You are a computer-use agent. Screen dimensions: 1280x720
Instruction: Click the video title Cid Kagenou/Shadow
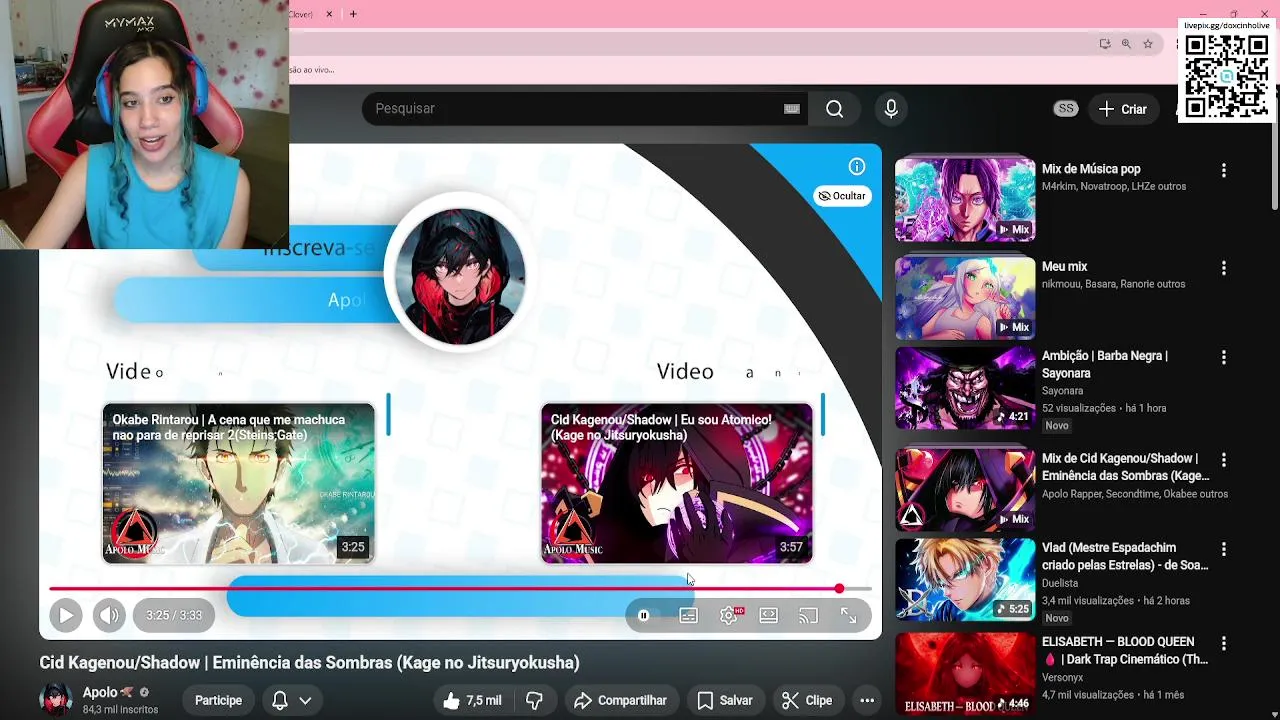point(309,663)
